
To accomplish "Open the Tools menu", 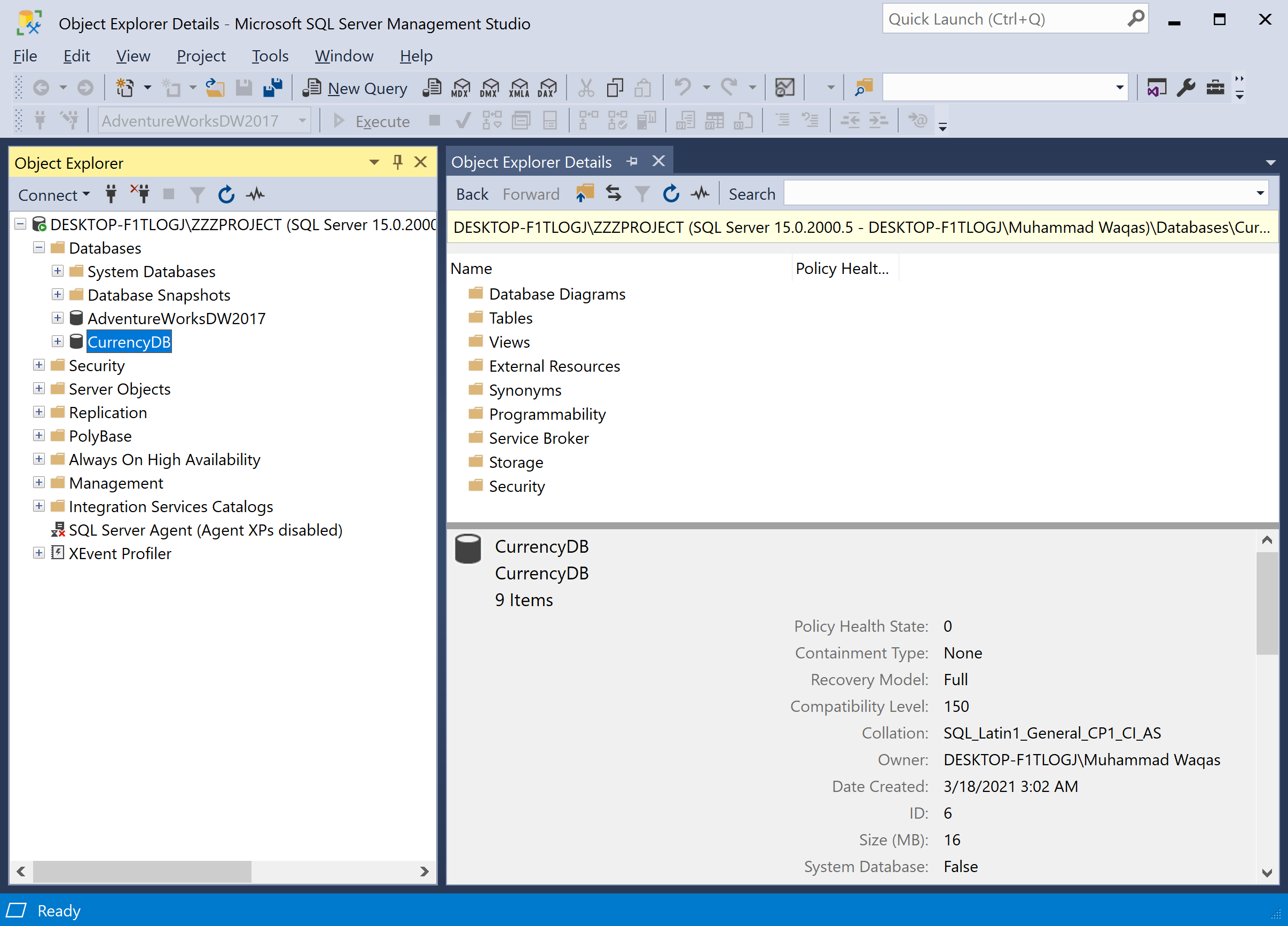I will click(x=270, y=56).
